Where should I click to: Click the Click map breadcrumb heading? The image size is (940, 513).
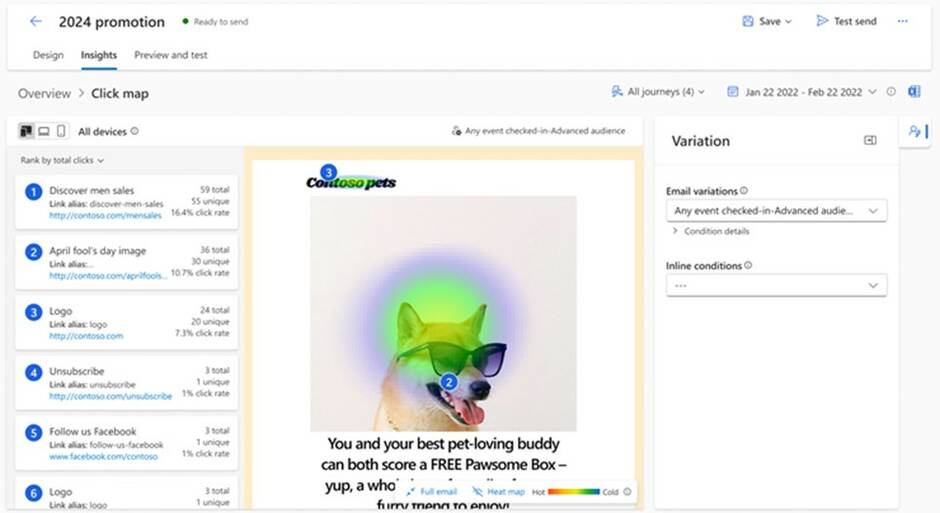click(120, 93)
